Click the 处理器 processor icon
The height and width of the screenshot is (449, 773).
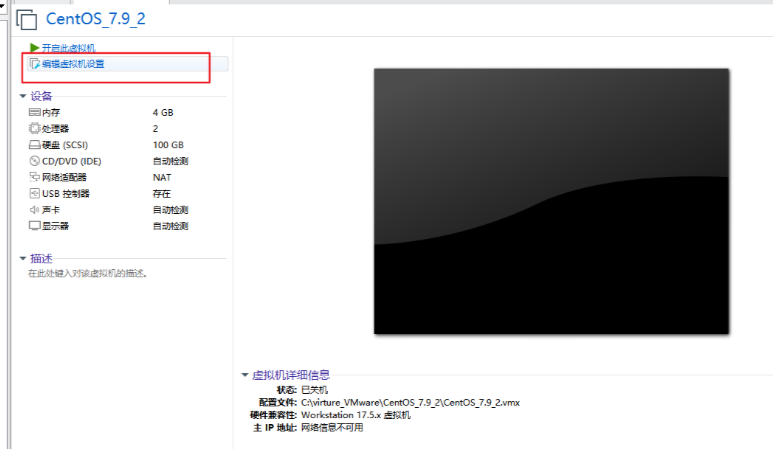click(35, 129)
